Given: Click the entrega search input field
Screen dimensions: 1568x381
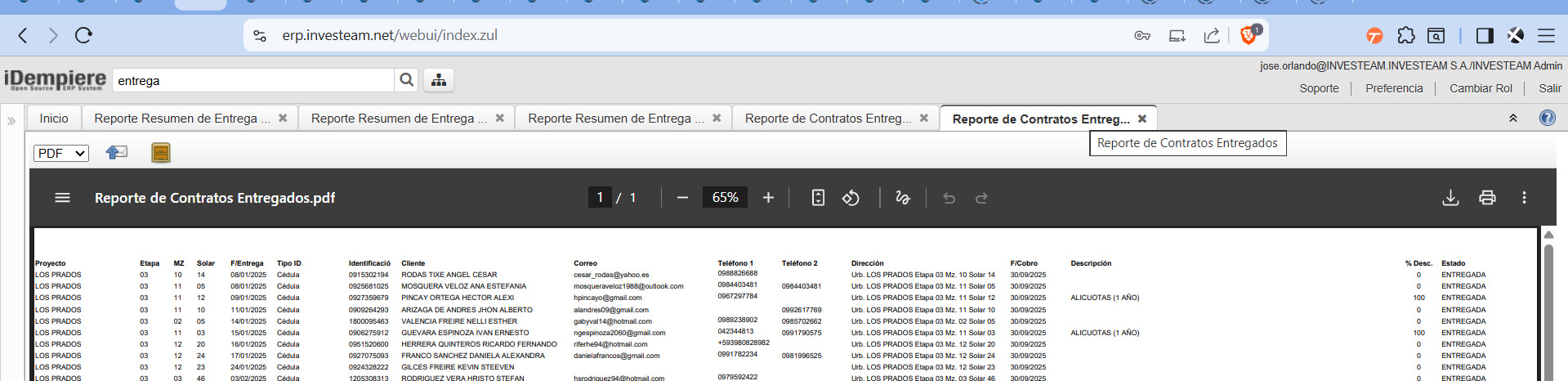Looking at the screenshot, I should click(253, 80).
